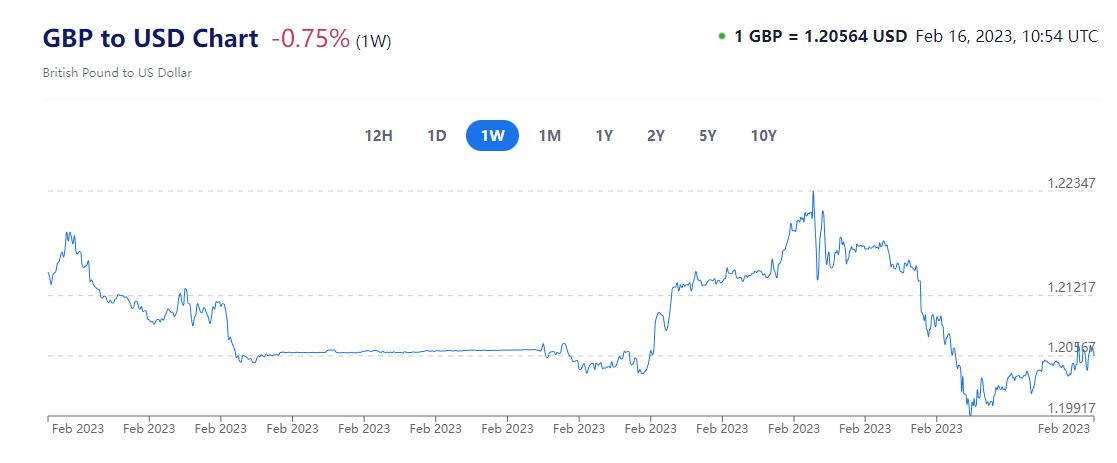Click the 1 GBP = 1.20564 USD rate
Viewport: 1117px width, 463px height.
click(820, 36)
